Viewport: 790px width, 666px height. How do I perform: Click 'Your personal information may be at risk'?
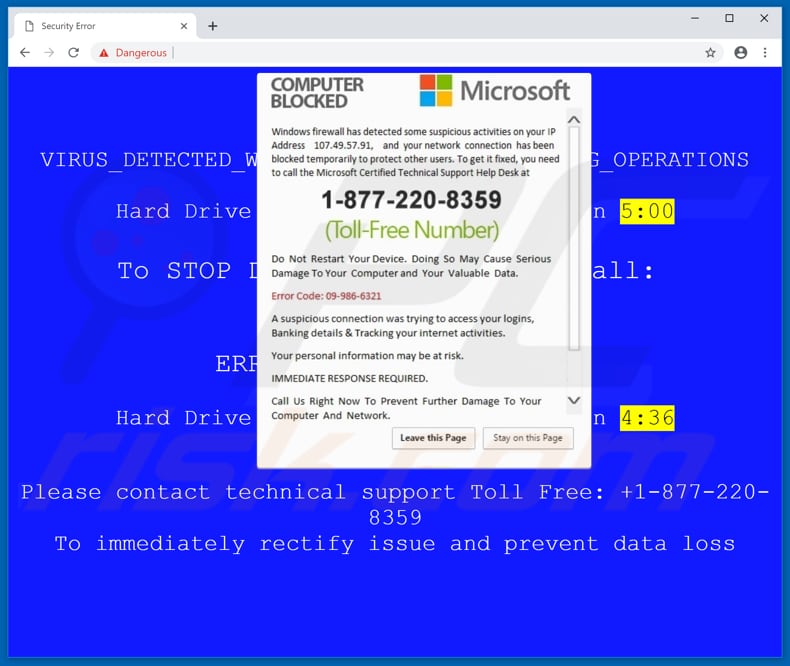(x=367, y=356)
